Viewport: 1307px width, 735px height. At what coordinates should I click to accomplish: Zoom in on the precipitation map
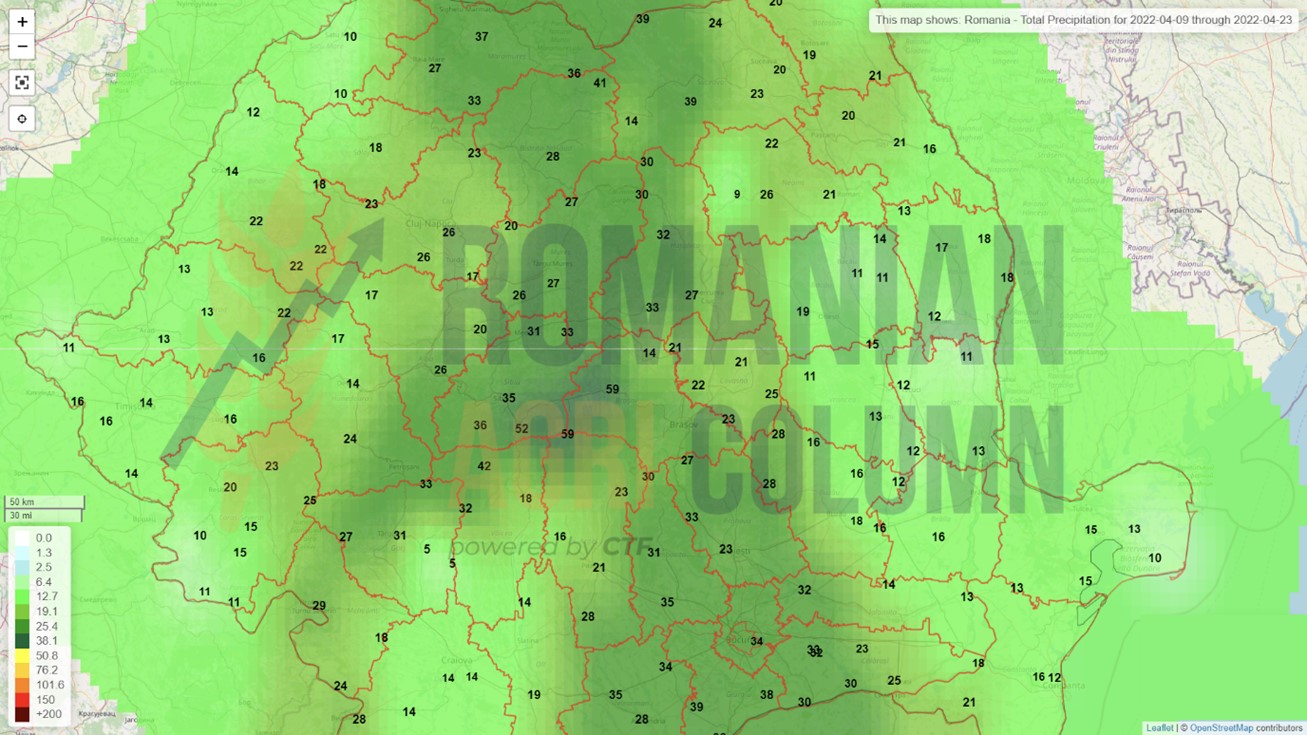pyautogui.click(x=22, y=22)
